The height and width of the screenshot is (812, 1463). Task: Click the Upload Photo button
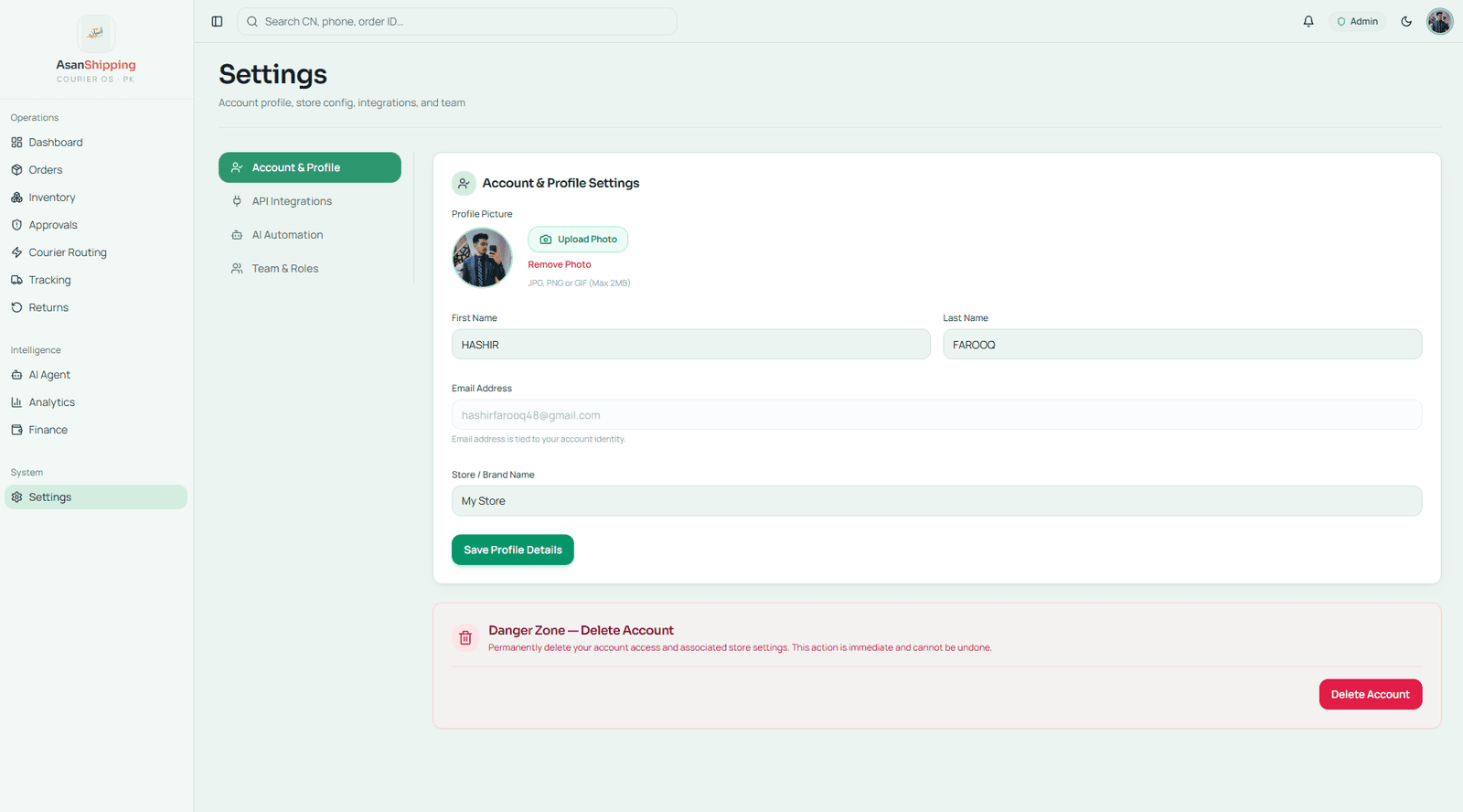tap(578, 240)
